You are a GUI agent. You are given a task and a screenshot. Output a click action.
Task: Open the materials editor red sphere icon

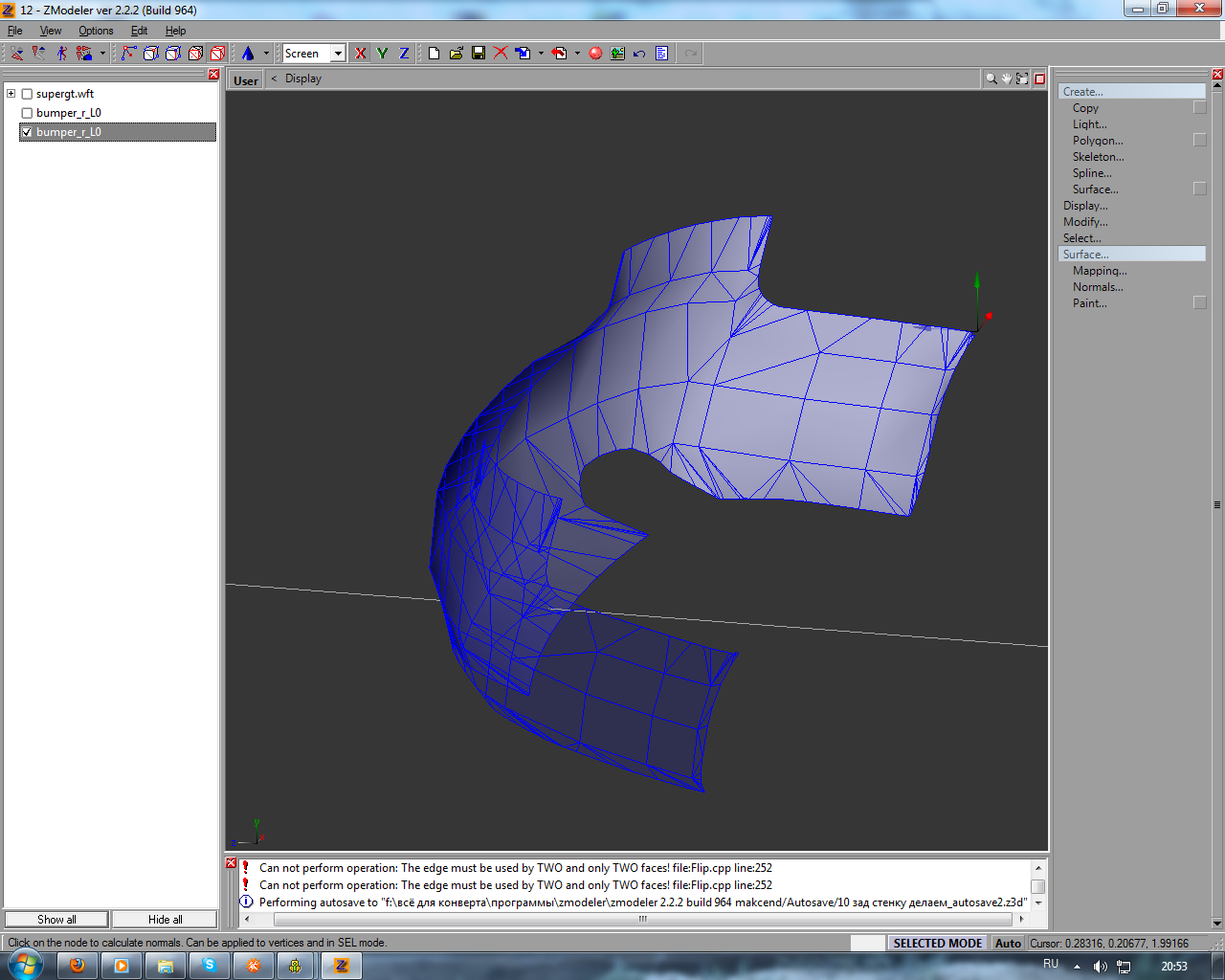pos(595,54)
